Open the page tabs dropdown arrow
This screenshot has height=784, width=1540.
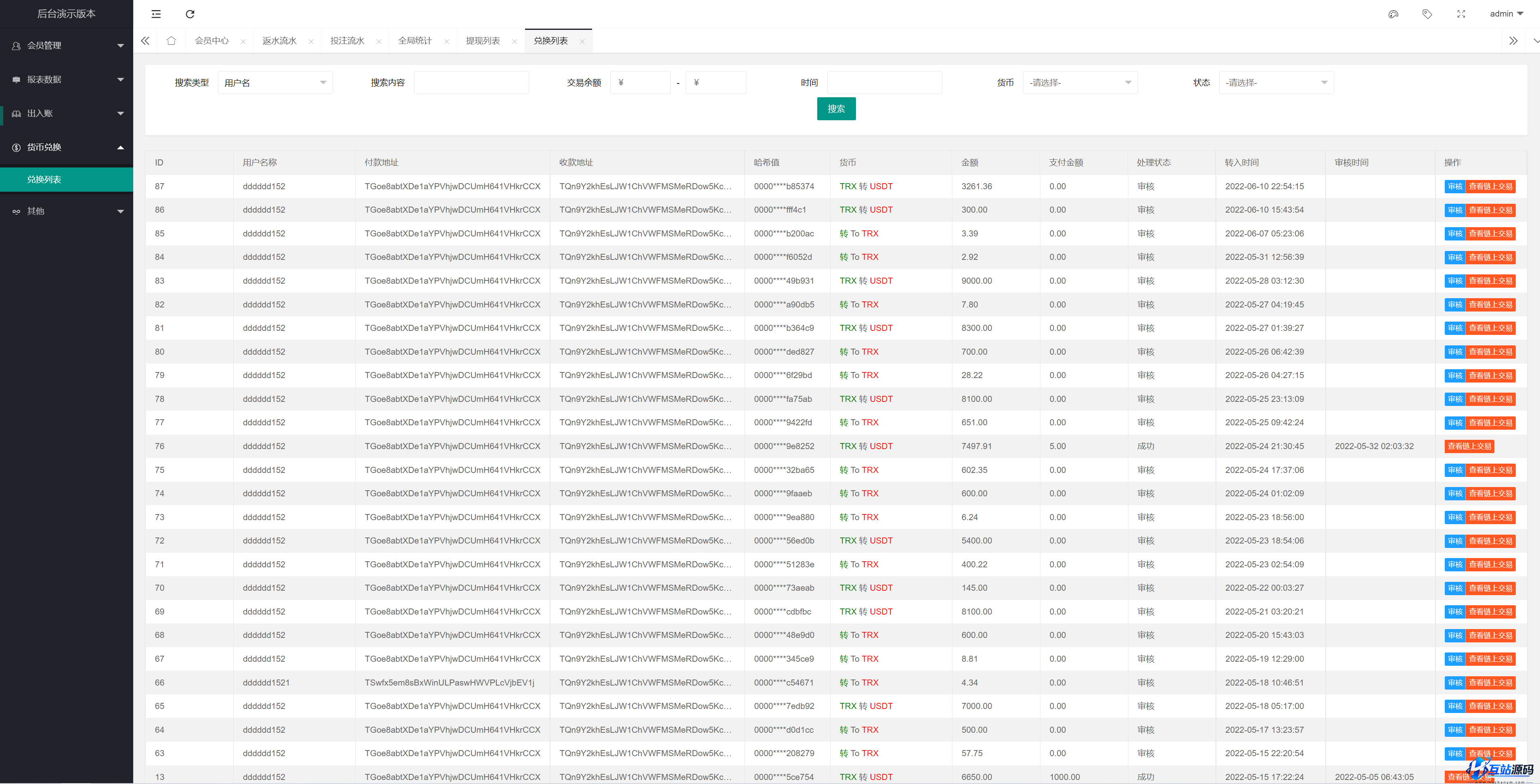(1536, 41)
